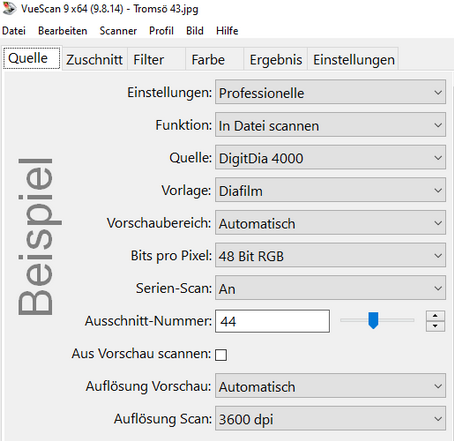Viewport: 454px width, 441px height.
Task: Click the Ausschnitt-Nummer input field
Action: click(272, 321)
